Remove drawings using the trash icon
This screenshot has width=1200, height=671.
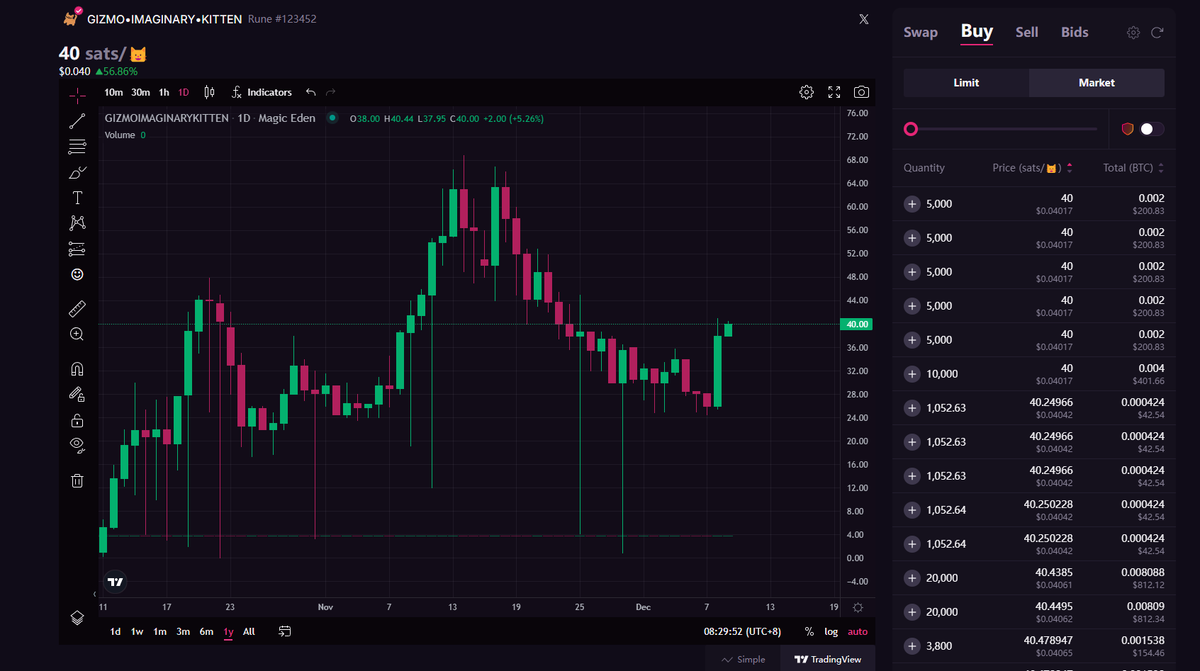click(77, 481)
